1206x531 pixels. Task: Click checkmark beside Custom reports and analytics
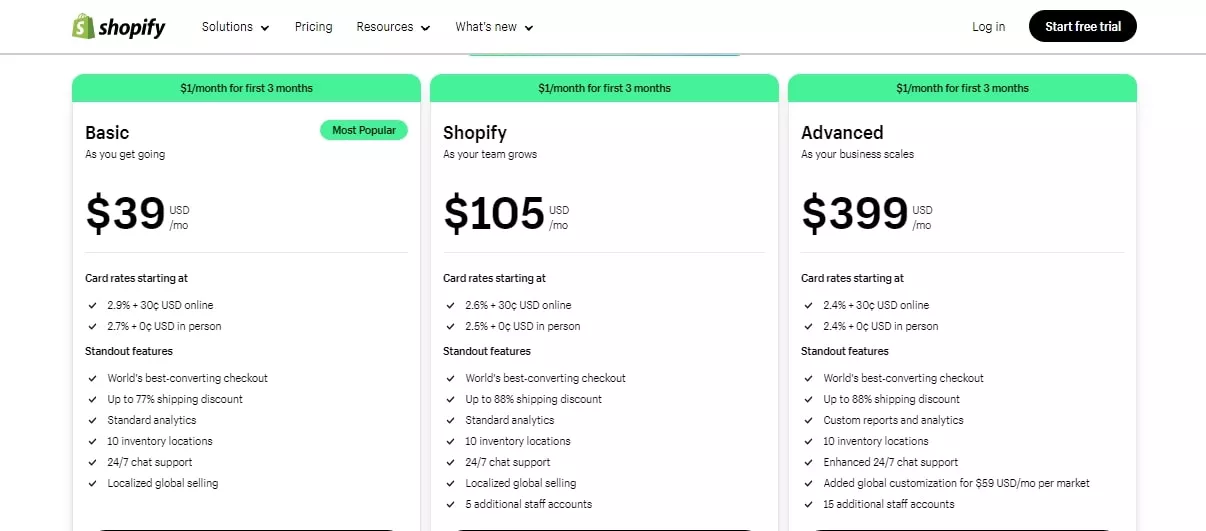click(x=808, y=420)
